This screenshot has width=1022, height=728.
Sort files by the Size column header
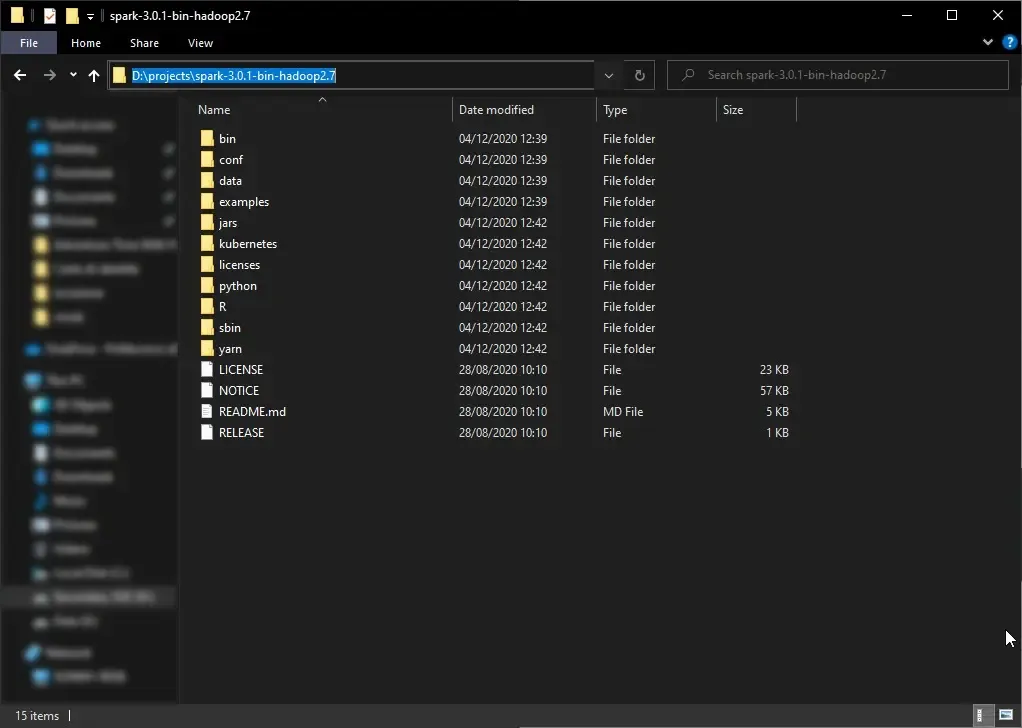[734, 110]
